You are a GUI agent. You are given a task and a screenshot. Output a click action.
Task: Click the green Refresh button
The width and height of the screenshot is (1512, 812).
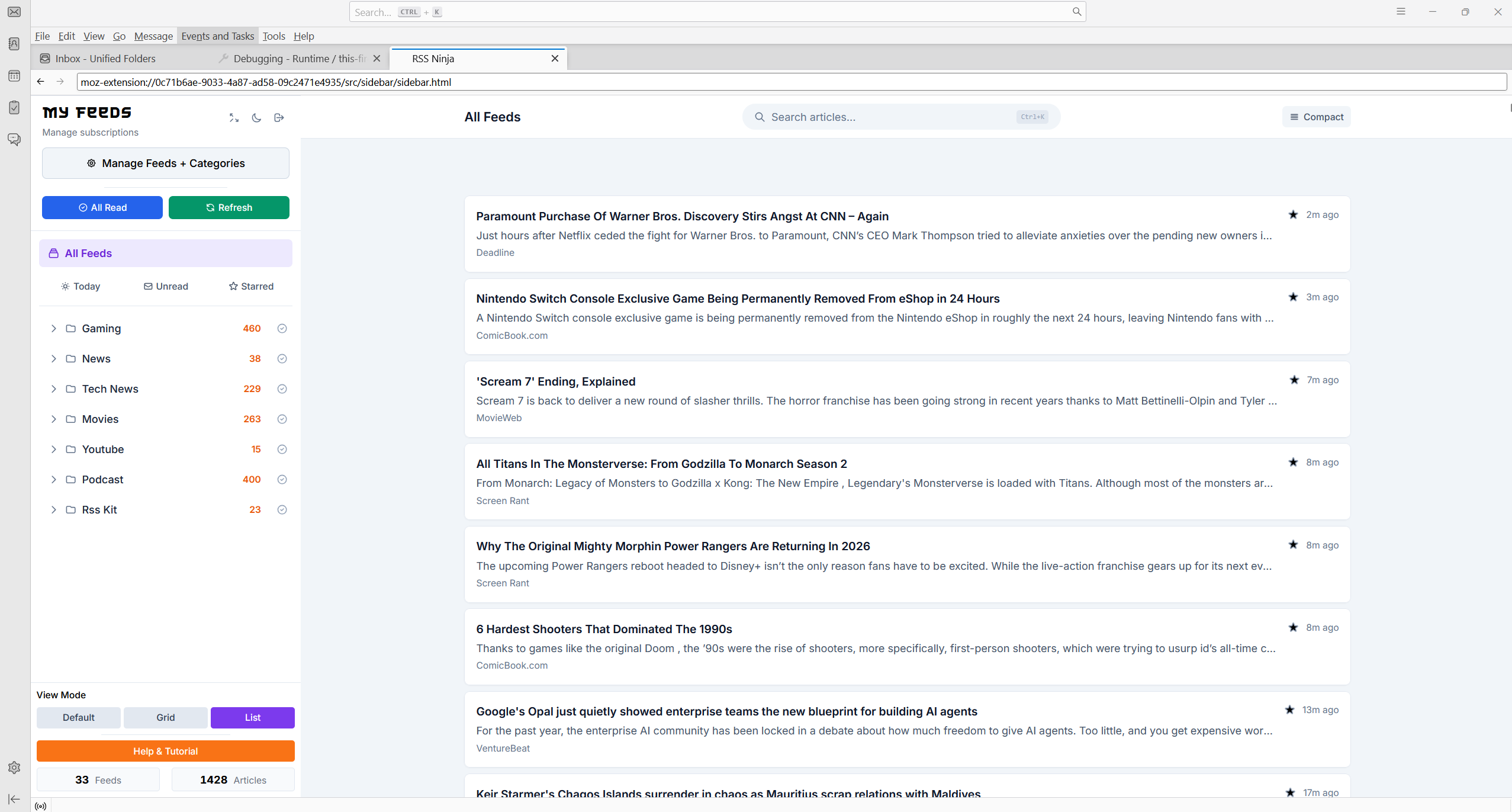pos(229,207)
